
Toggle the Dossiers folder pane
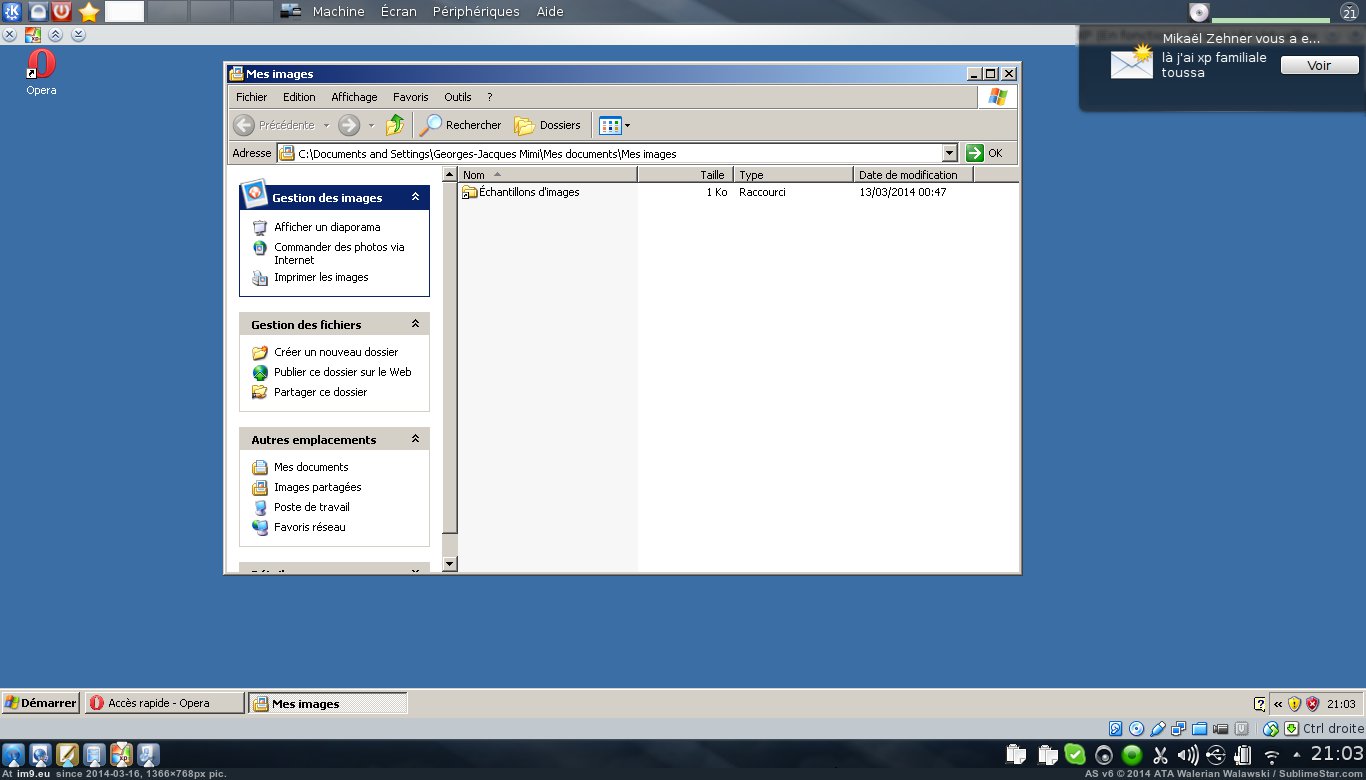pos(547,125)
